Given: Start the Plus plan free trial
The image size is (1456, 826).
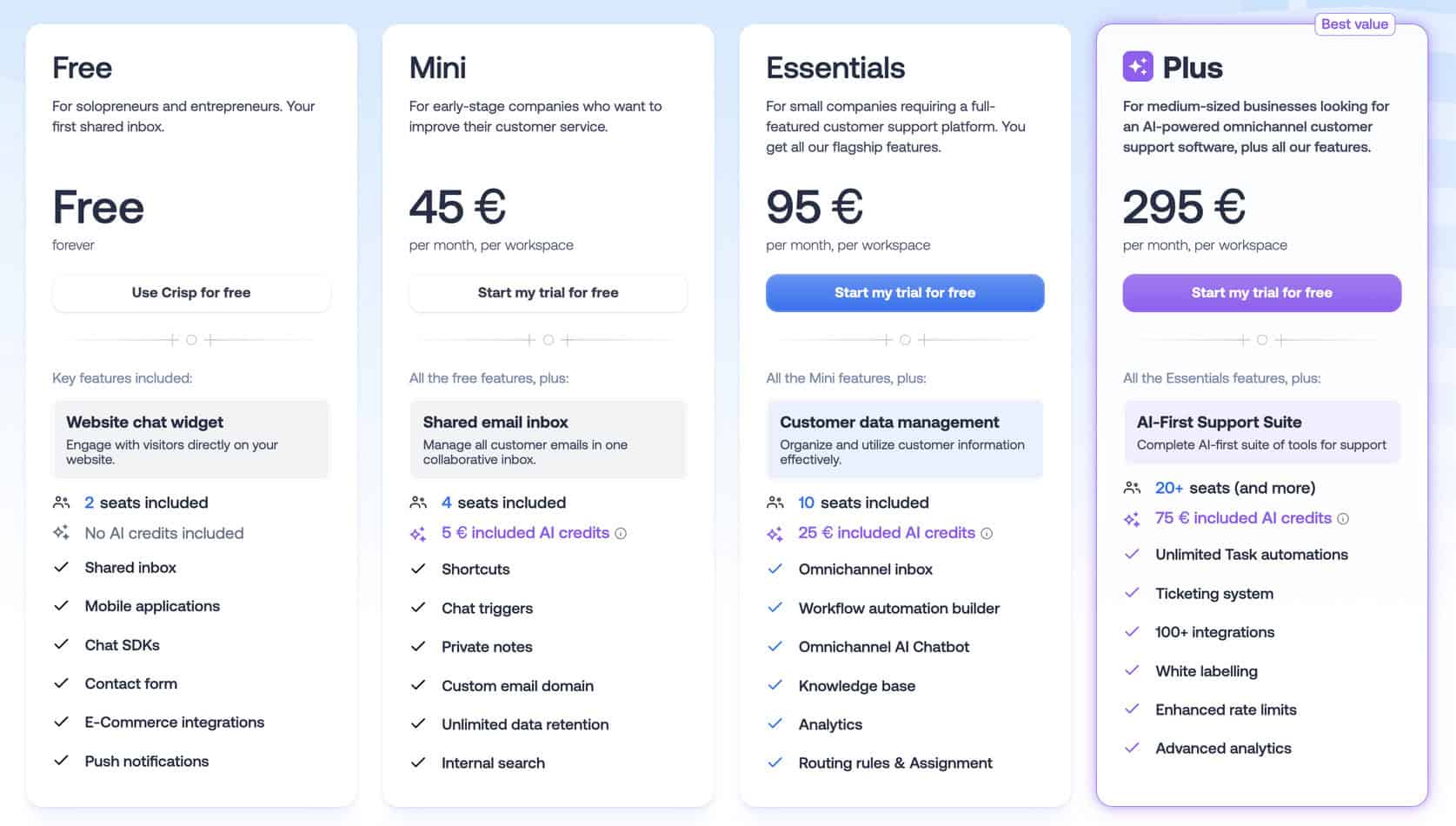Looking at the screenshot, I should 1261,293.
